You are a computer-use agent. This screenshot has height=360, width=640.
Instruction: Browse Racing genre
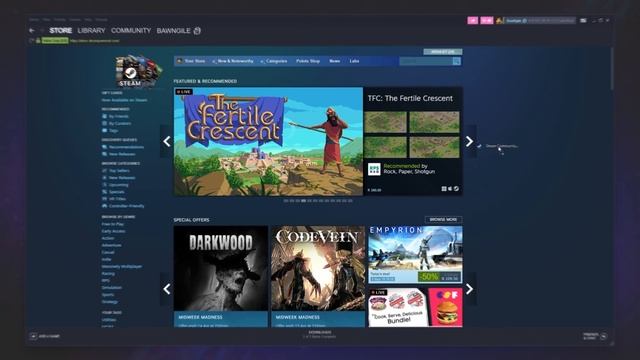point(108,273)
